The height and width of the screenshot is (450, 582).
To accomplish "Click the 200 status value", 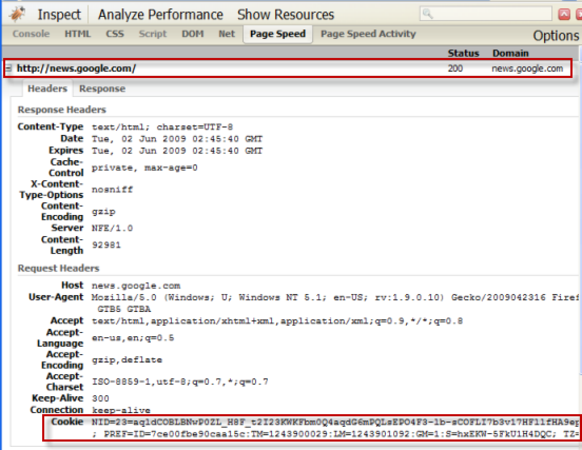I will click(x=455, y=68).
